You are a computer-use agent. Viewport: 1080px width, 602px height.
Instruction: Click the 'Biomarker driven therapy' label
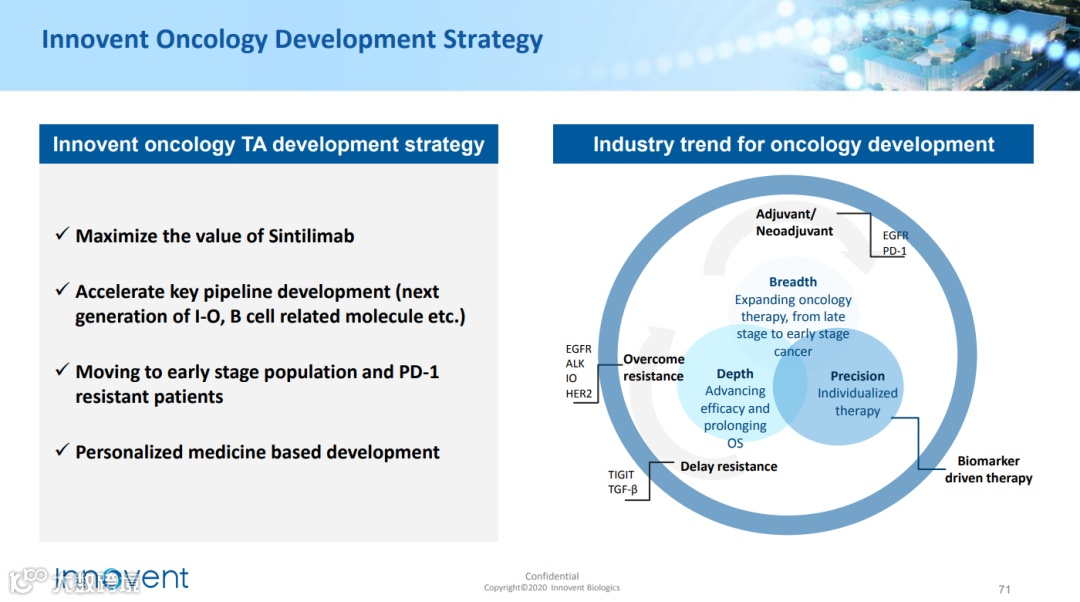(x=988, y=469)
